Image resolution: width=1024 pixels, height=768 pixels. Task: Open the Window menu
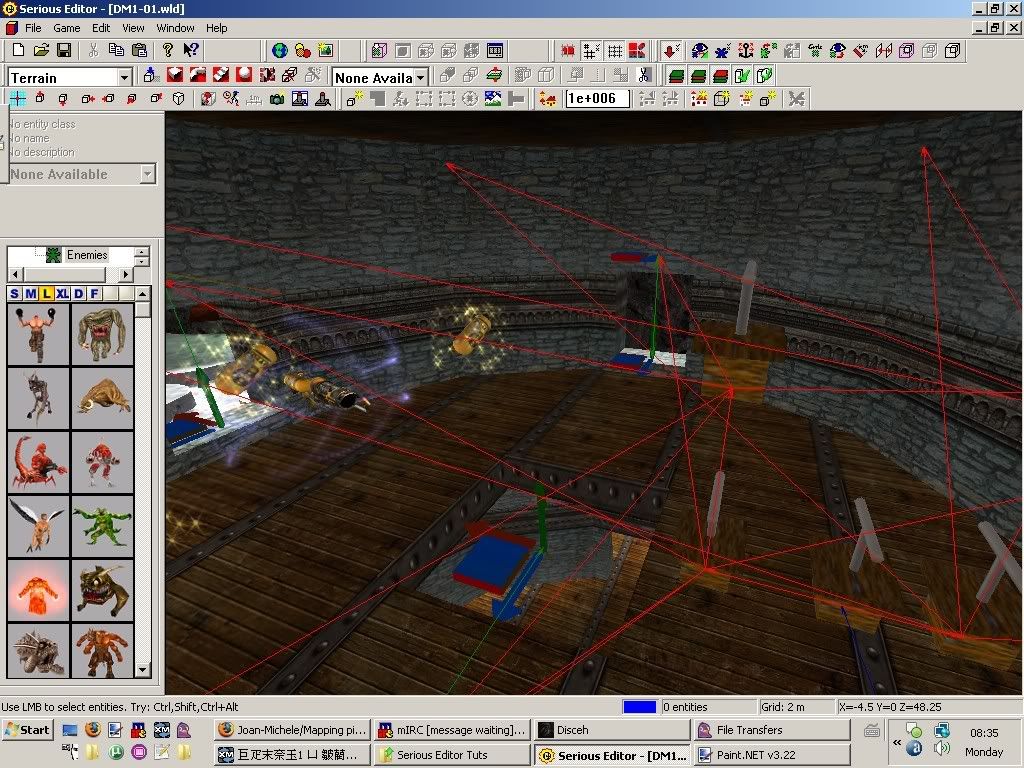coord(175,28)
